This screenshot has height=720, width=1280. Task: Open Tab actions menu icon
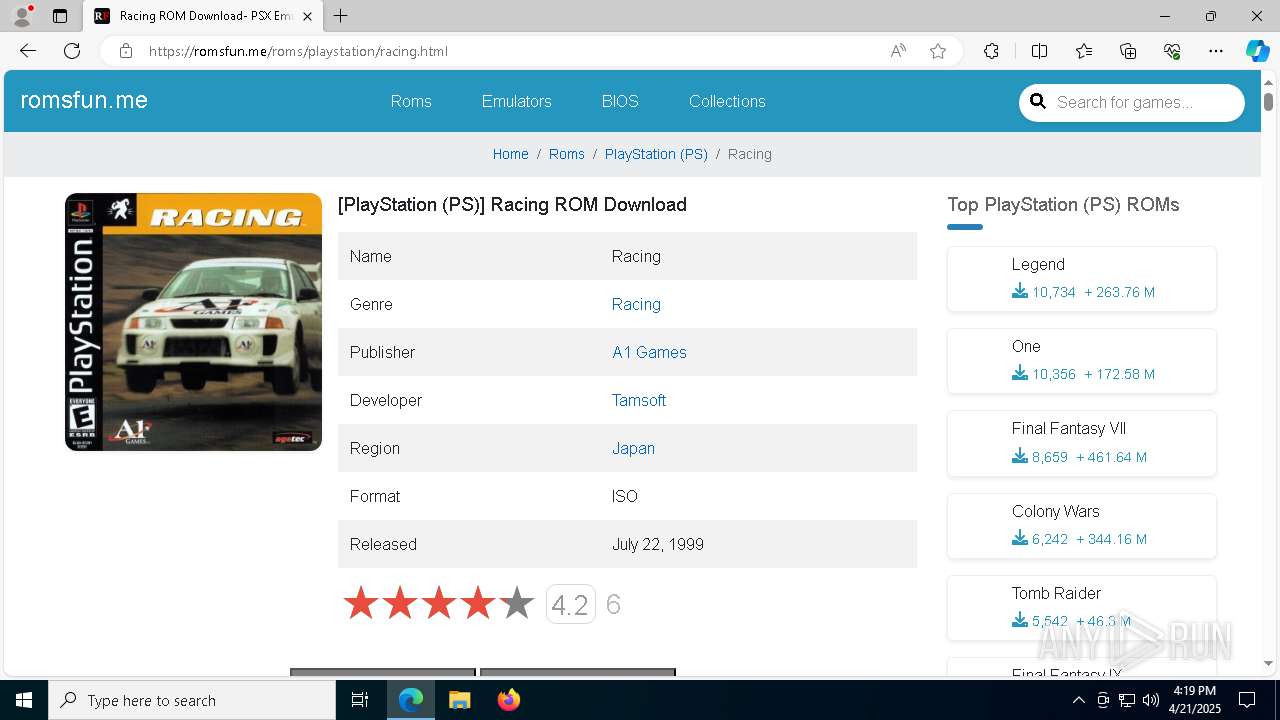[60, 16]
